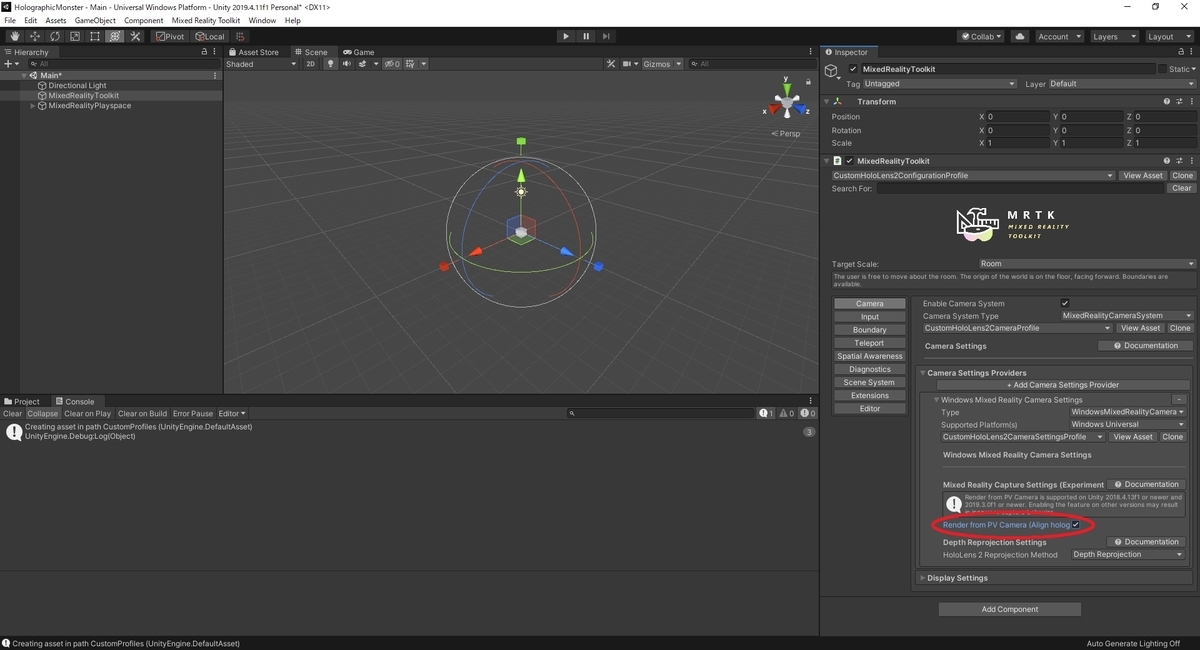
Task: Toggle info message filter in console
Action: (766, 413)
